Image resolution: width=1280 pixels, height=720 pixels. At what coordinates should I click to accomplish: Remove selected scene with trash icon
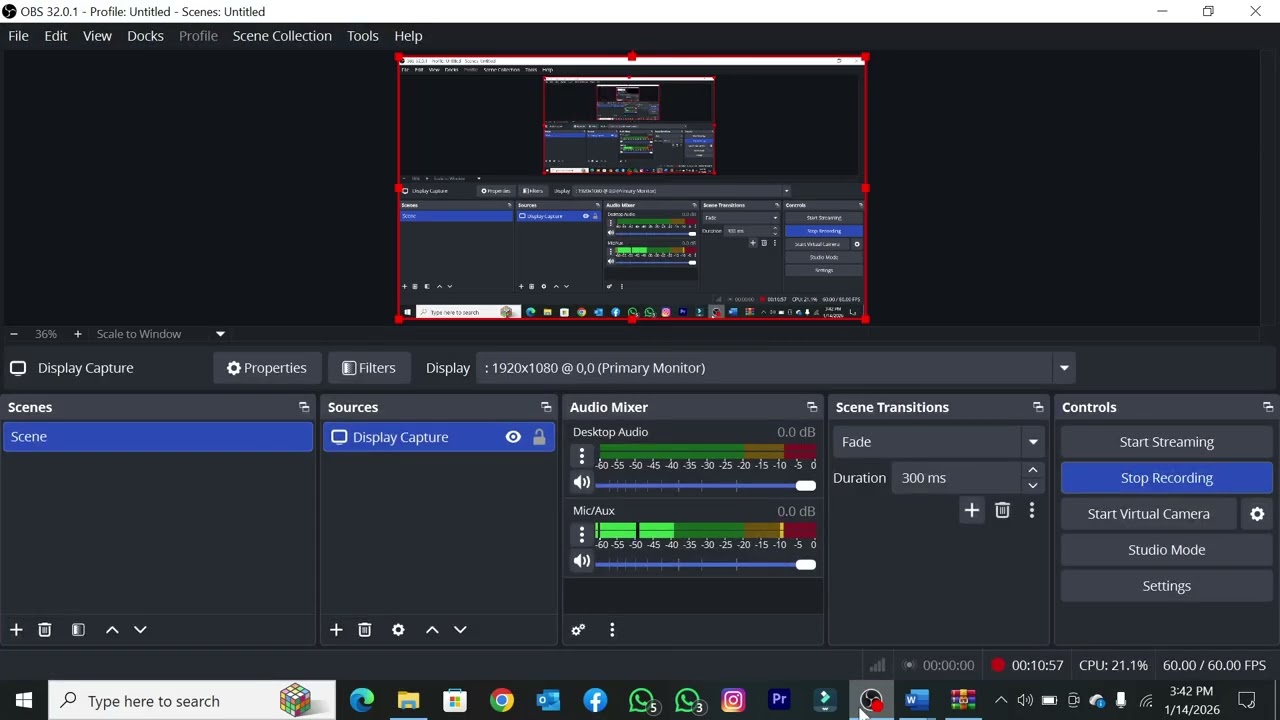click(44, 630)
